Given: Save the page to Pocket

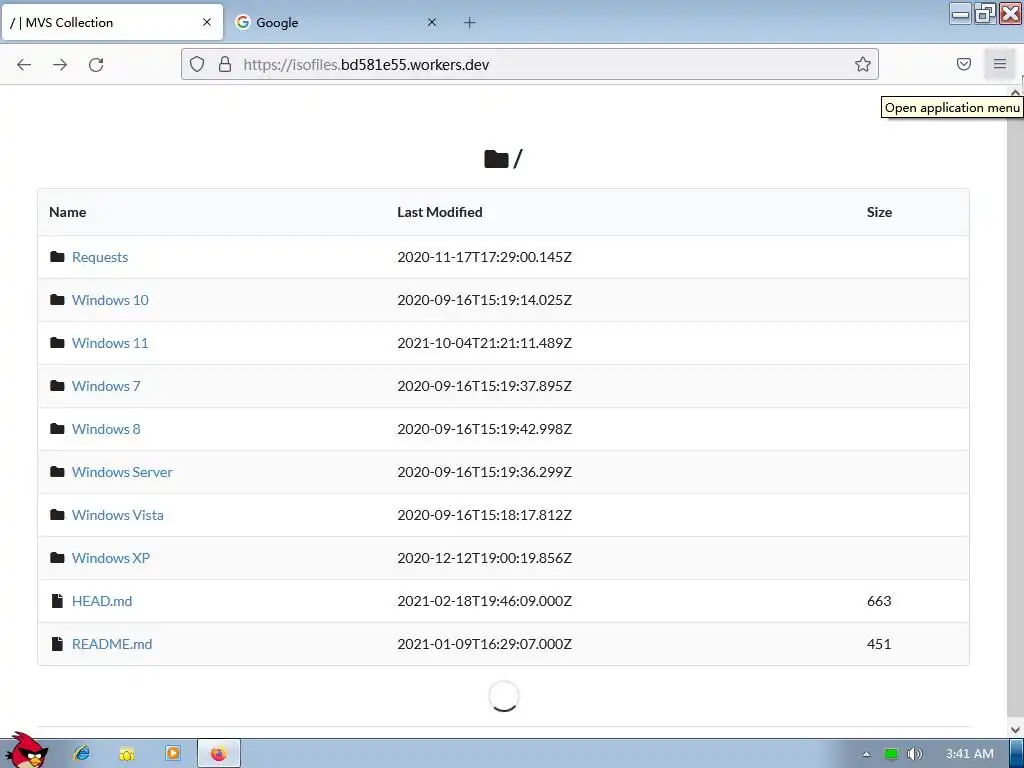Looking at the screenshot, I should point(964,64).
